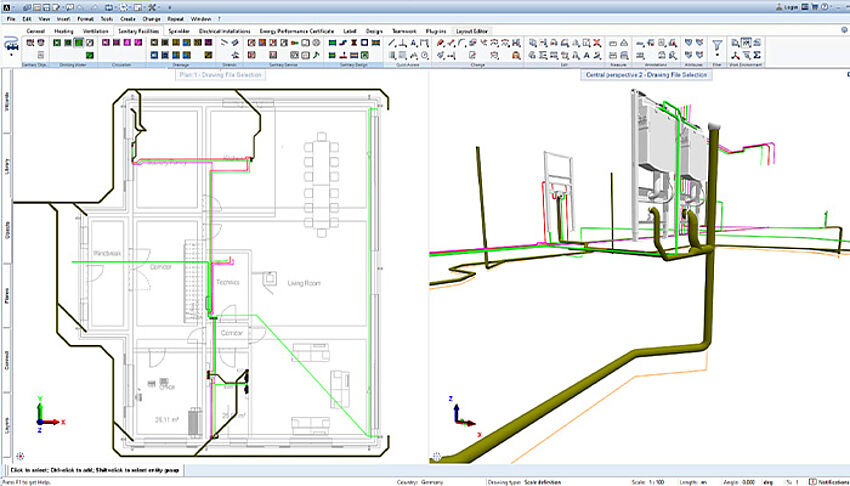Click the Filter funnel icon

[716, 44]
